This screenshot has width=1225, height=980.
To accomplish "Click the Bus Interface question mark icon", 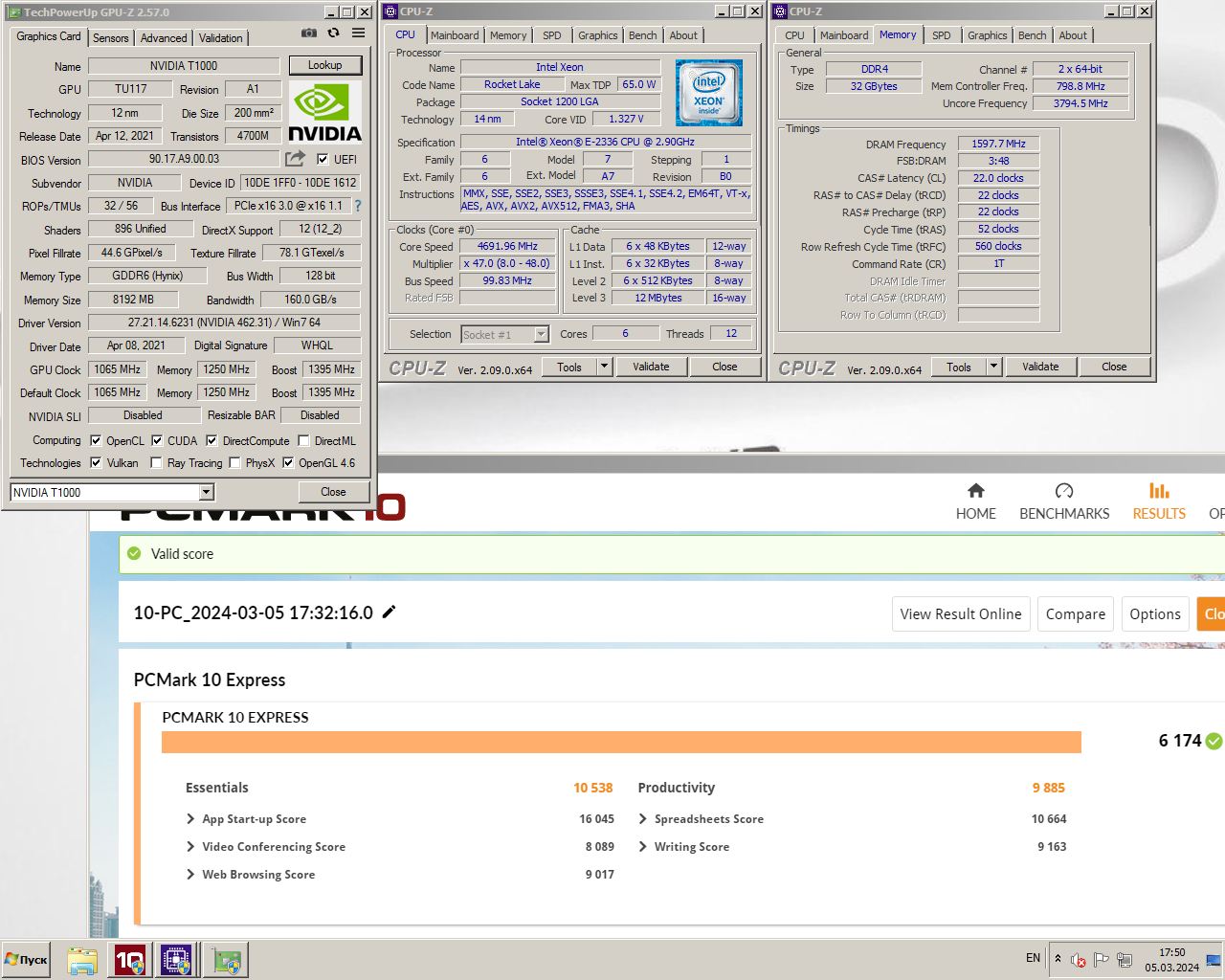I will pos(358,206).
